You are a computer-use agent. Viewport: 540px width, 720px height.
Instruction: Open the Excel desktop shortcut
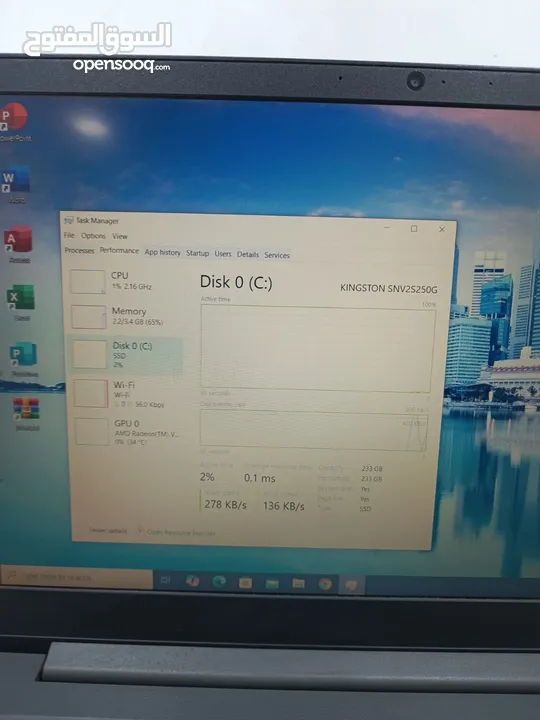[21, 302]
